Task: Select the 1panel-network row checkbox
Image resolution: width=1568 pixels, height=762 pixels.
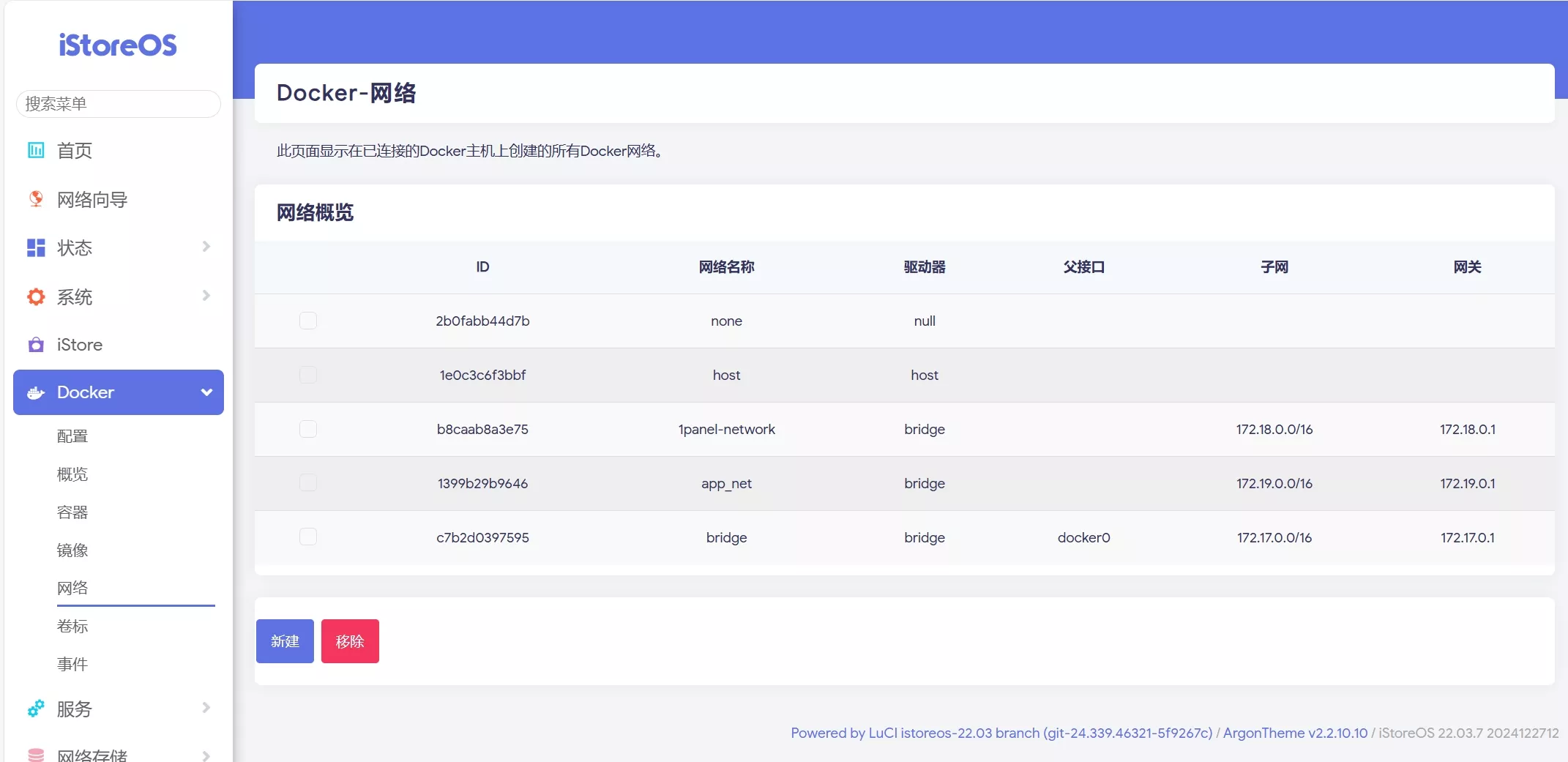Action: point(308,429)
